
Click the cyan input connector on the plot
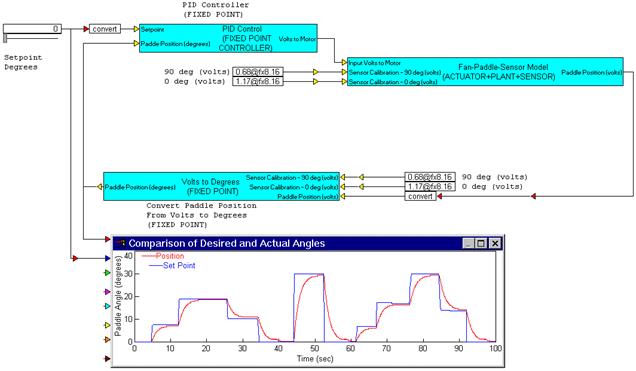[107, 306]
